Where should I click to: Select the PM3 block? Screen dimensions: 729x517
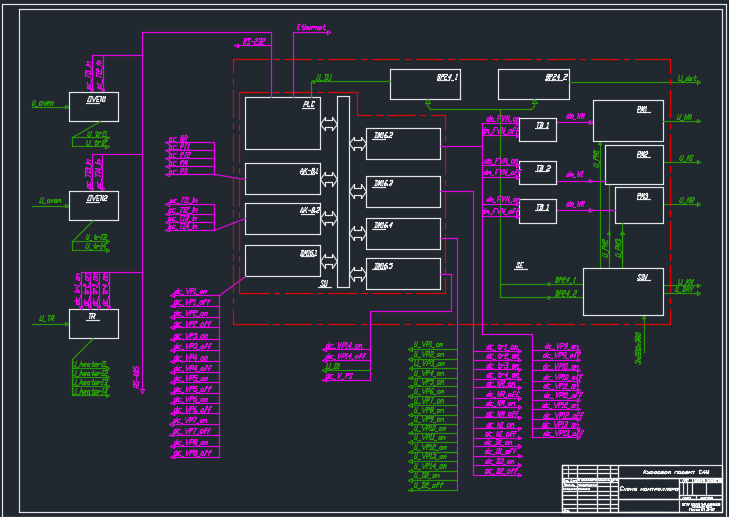(633, 205)
